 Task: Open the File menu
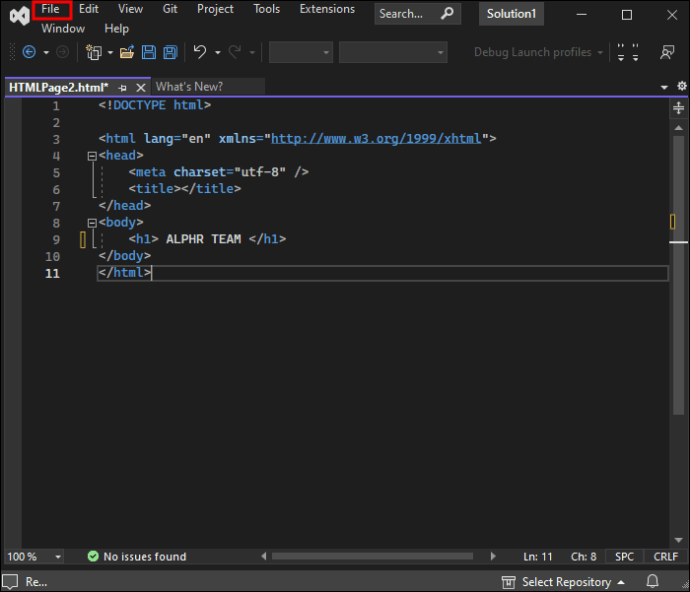[51, 9]
